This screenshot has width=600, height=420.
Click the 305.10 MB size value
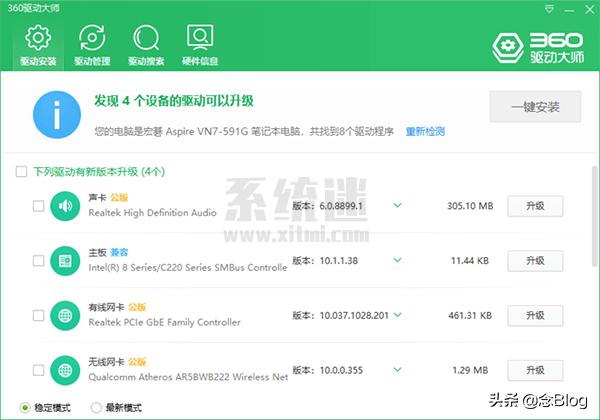tap(470, 206)
